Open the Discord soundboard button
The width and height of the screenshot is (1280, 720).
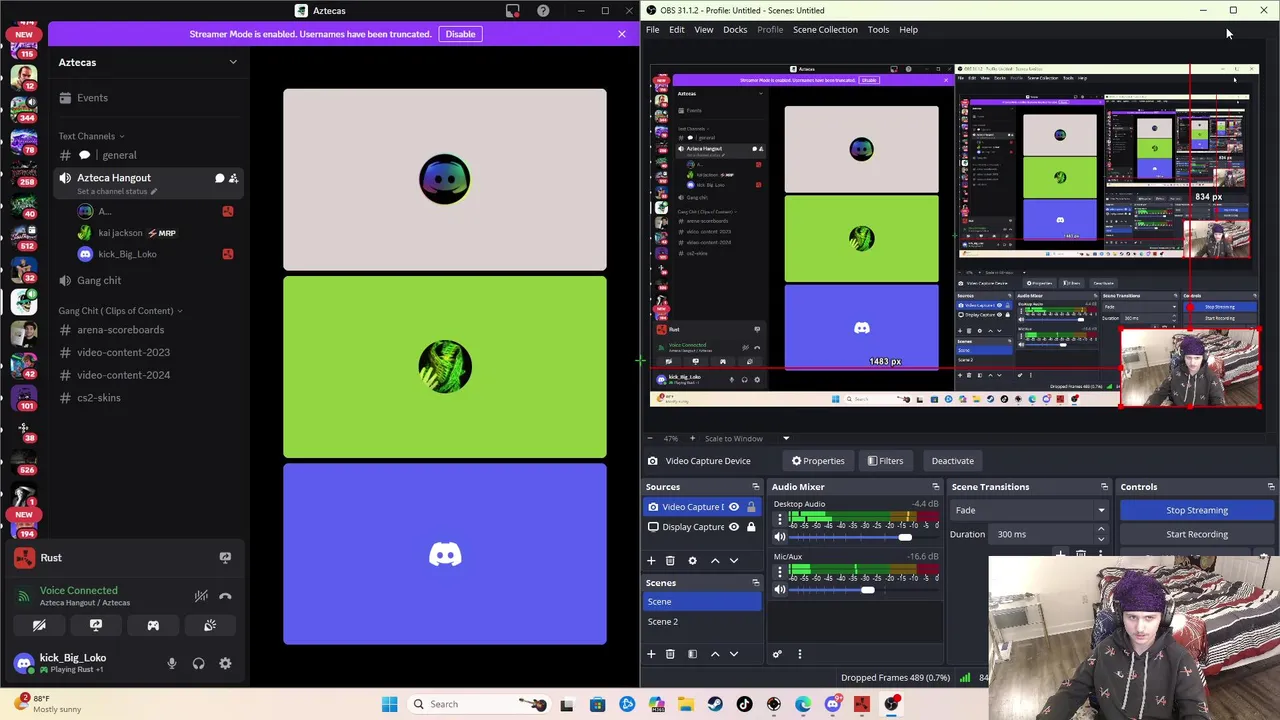(x=210, y=625)
